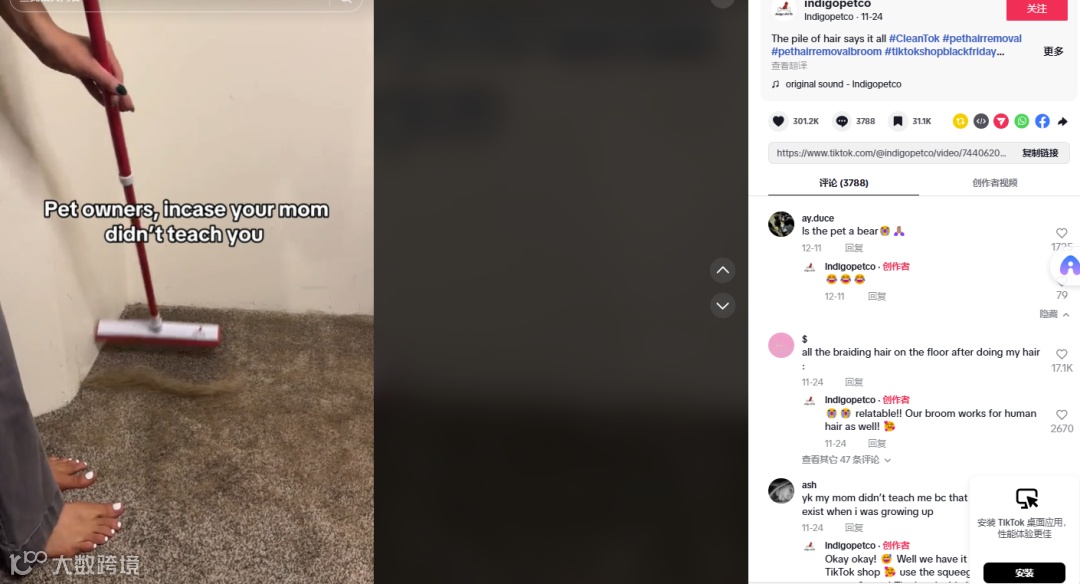1080x584 pixels.
Task: Click the yellow repost icon
Action: 960,121
